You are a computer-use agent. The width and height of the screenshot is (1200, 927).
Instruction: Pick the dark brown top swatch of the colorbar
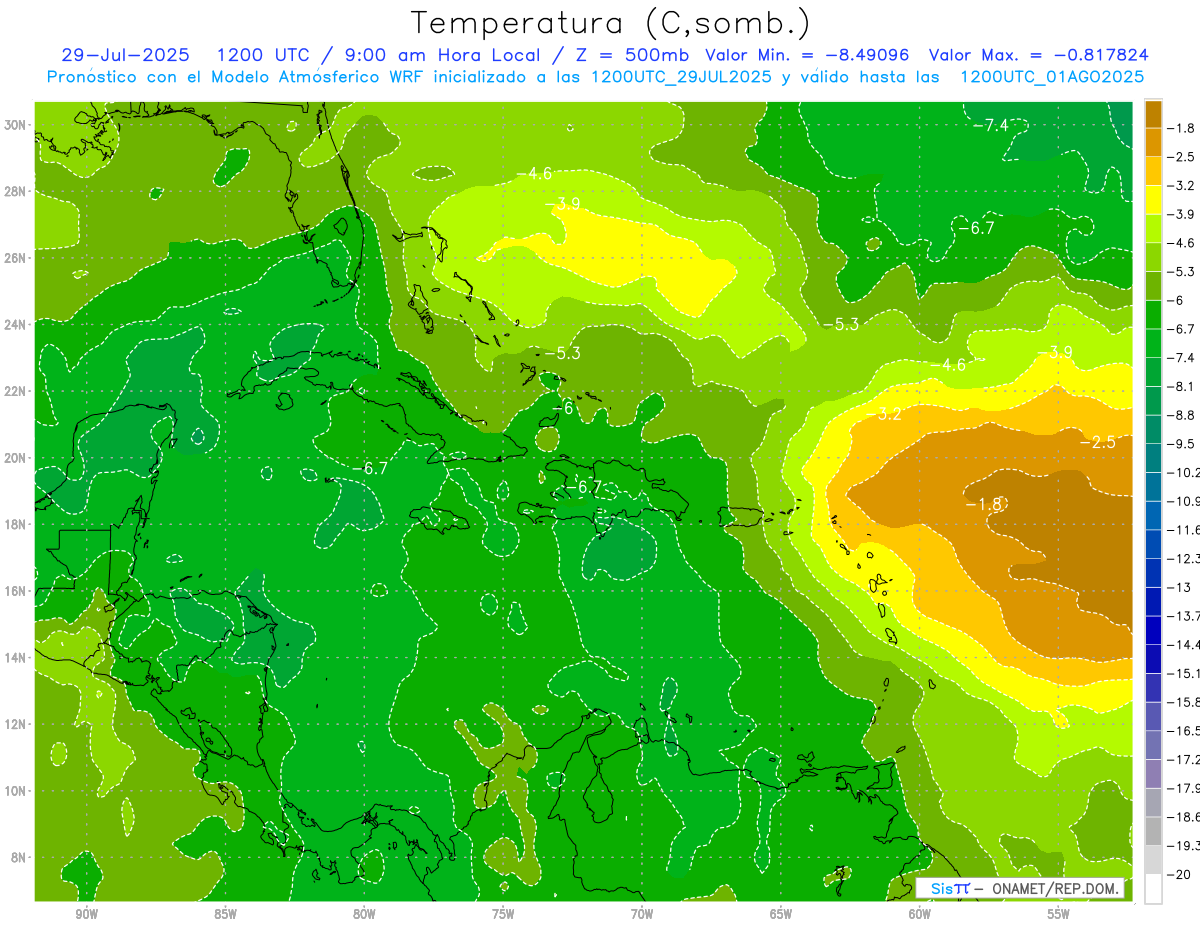click(1153, 114)
